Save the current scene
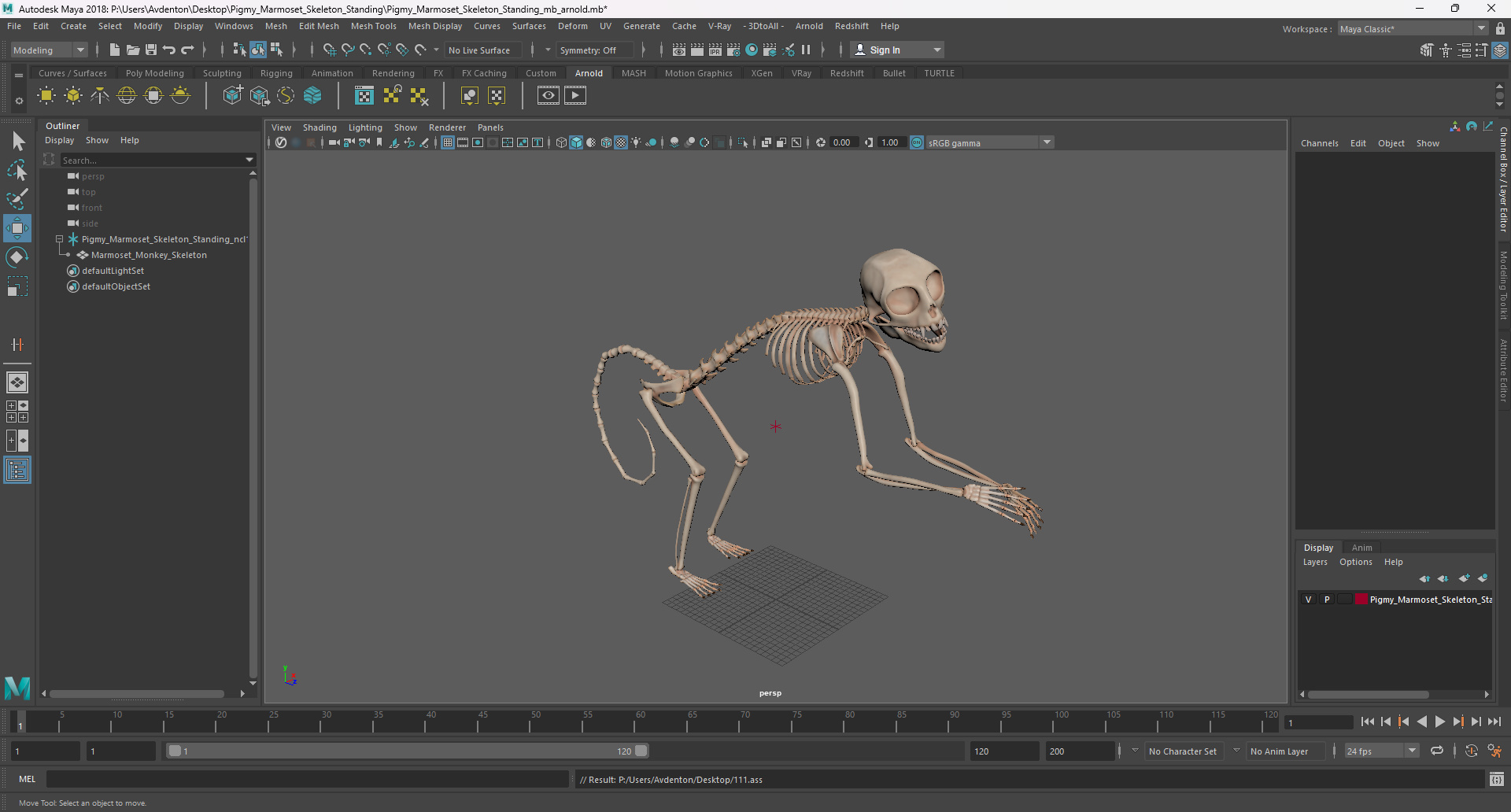The width and height of the screenshot is (1511, 812). 151,50
